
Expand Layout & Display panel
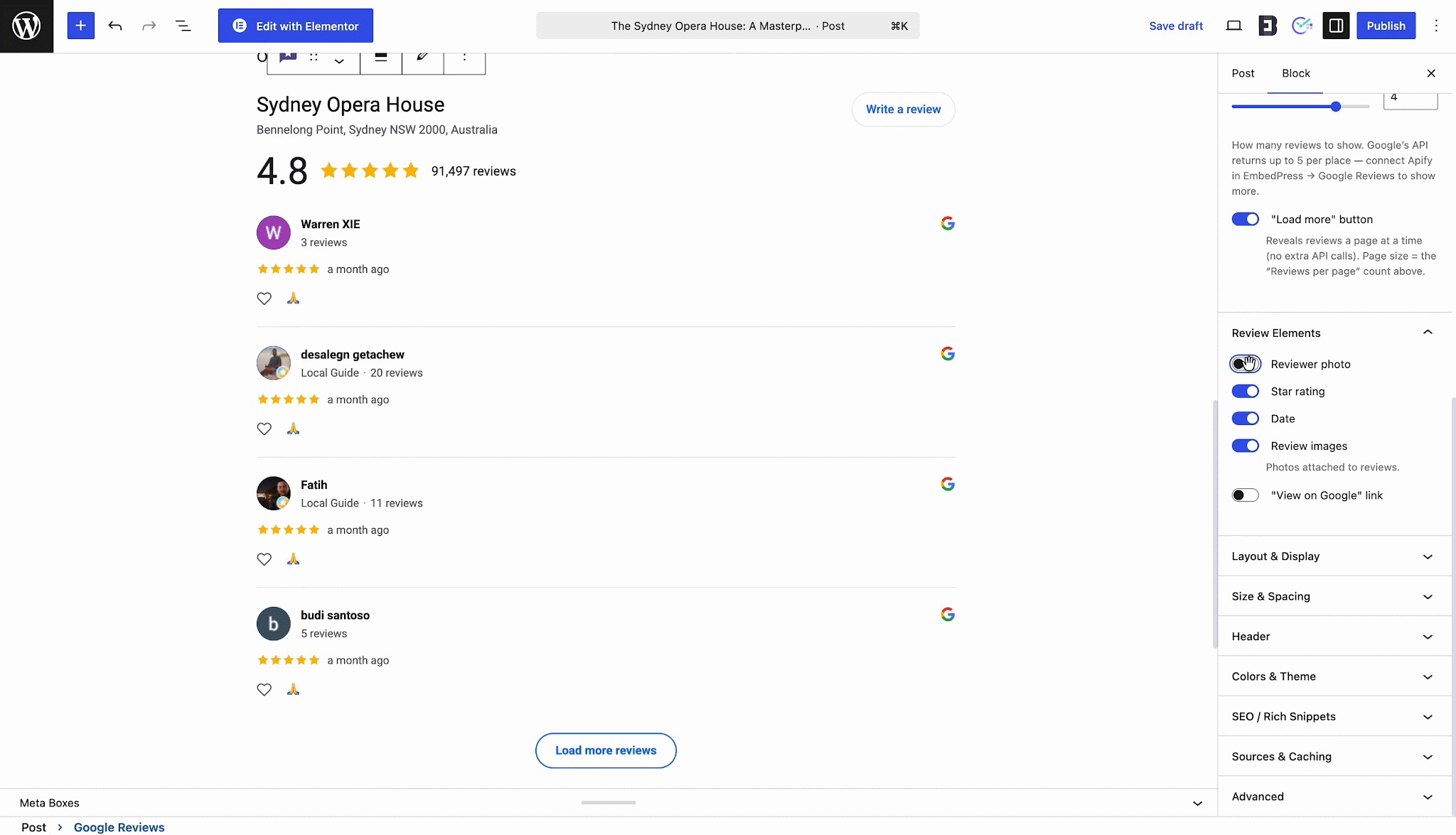point(1334,556)
